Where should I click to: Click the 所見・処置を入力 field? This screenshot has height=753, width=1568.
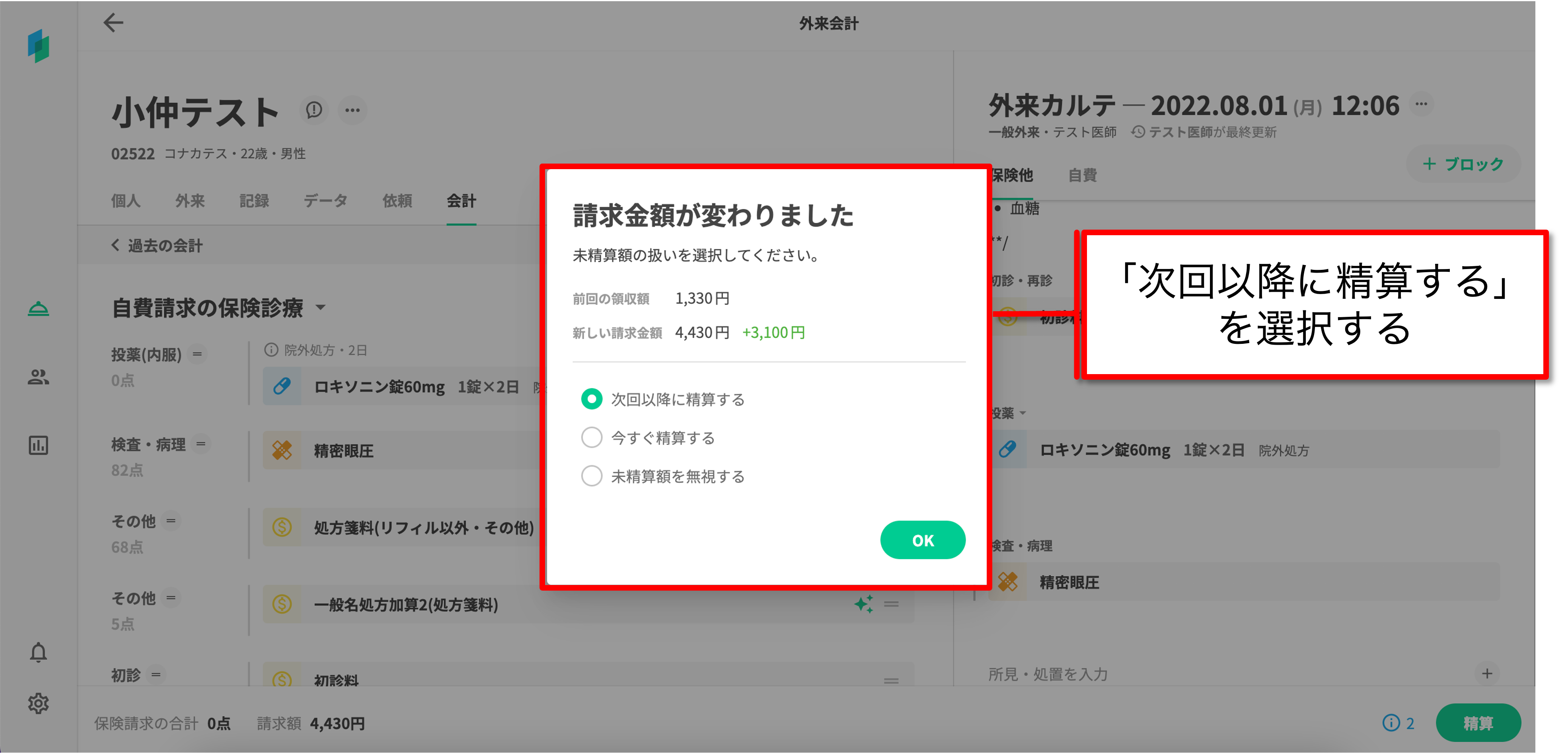tap(1048, 674)
